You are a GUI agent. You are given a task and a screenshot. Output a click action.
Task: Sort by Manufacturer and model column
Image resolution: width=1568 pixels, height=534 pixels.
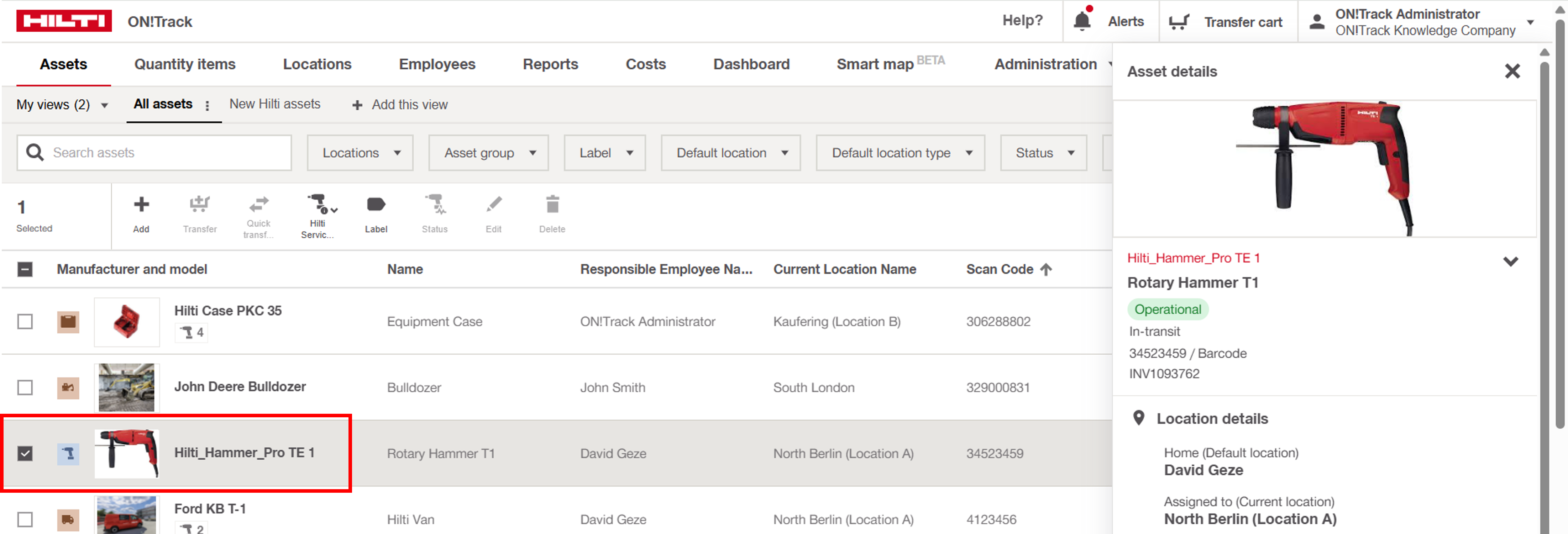pyautogui.click(x=132, y=269)
